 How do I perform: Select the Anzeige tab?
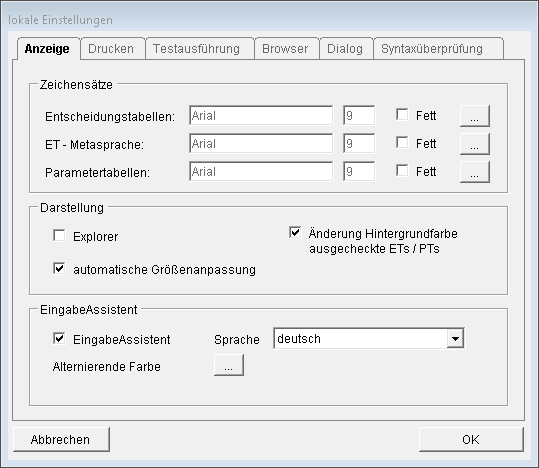click(48, 48)
